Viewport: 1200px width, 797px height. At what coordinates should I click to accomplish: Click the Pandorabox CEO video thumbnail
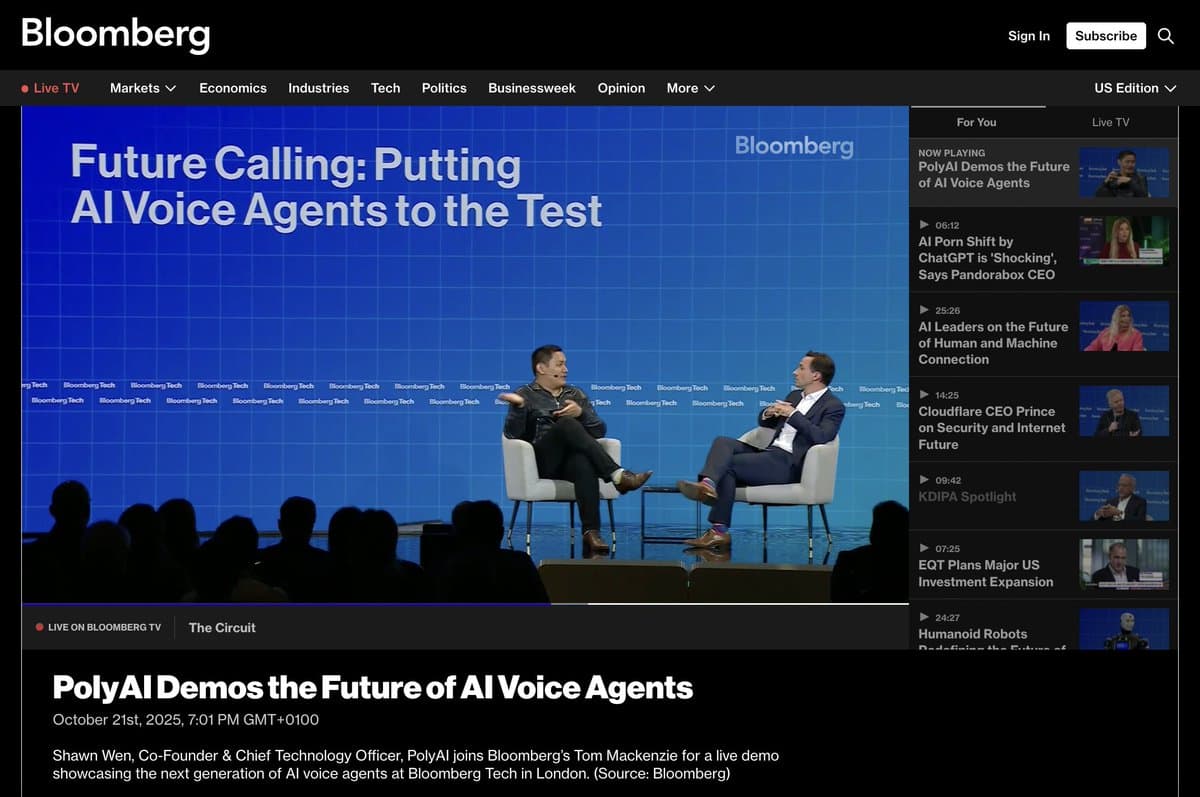click(1123, 241)
